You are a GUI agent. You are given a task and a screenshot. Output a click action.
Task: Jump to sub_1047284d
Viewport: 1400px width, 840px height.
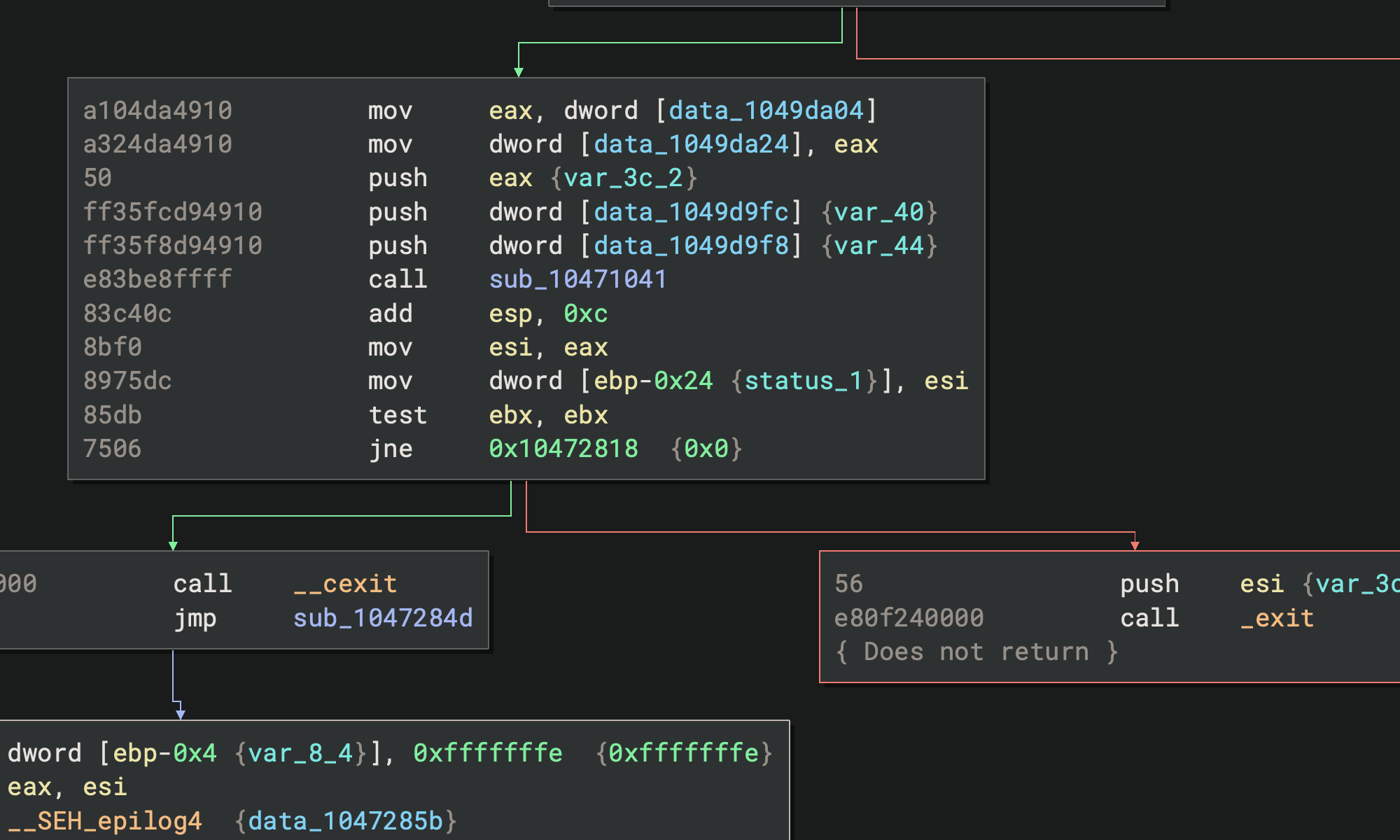382,618
